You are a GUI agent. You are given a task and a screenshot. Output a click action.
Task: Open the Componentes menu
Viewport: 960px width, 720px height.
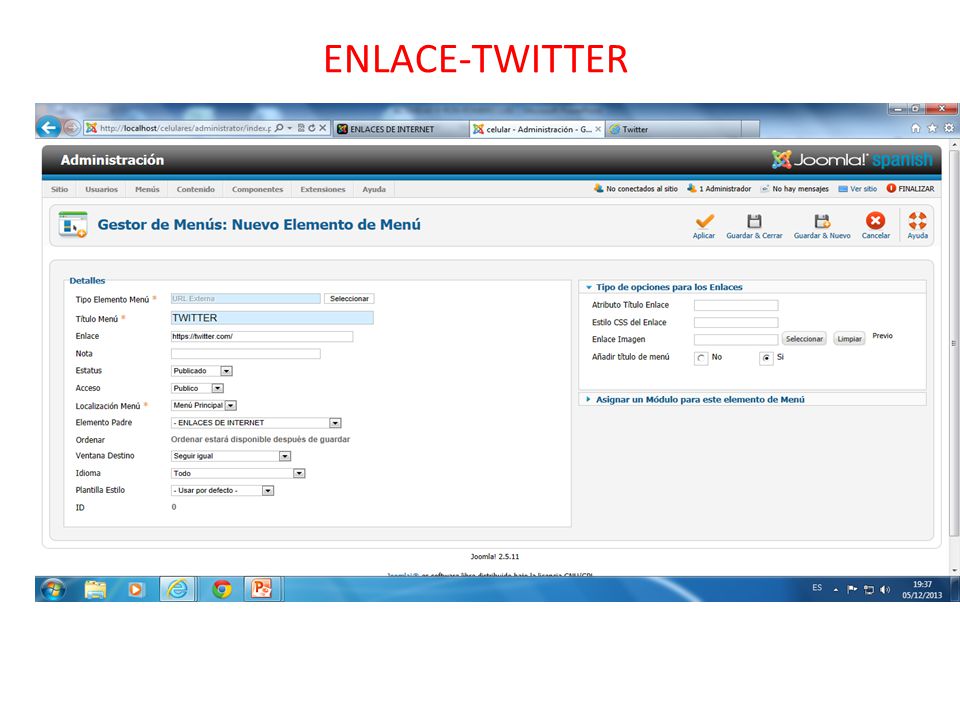(x=257, y=189)
